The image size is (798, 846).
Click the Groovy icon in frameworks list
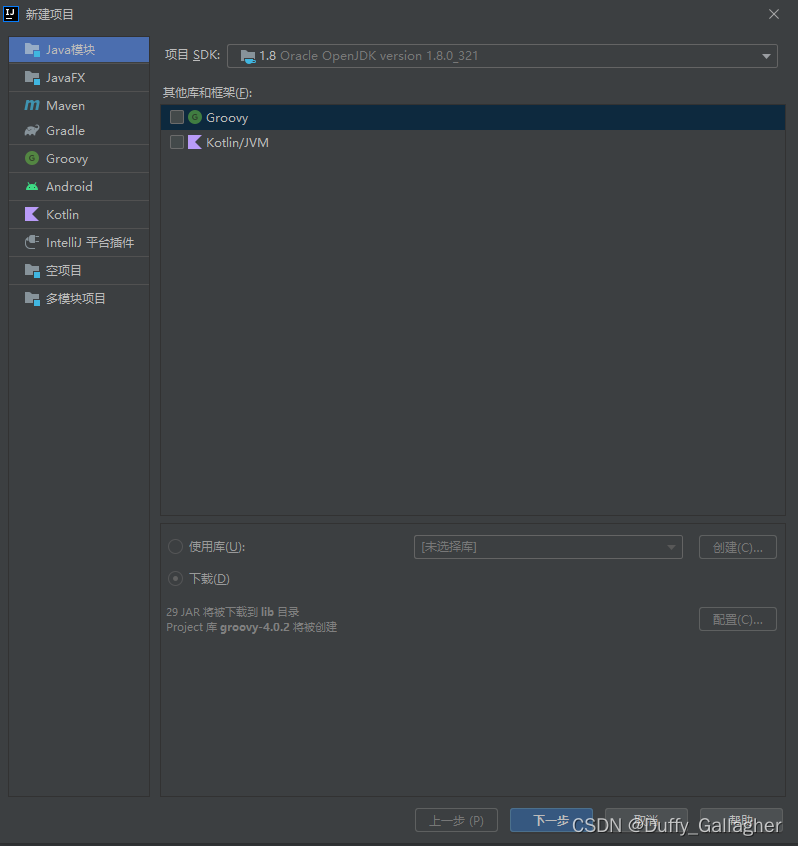[195, 117]
